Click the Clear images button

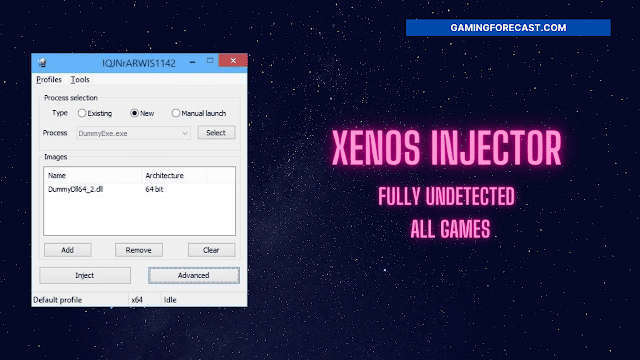point(211,250)
